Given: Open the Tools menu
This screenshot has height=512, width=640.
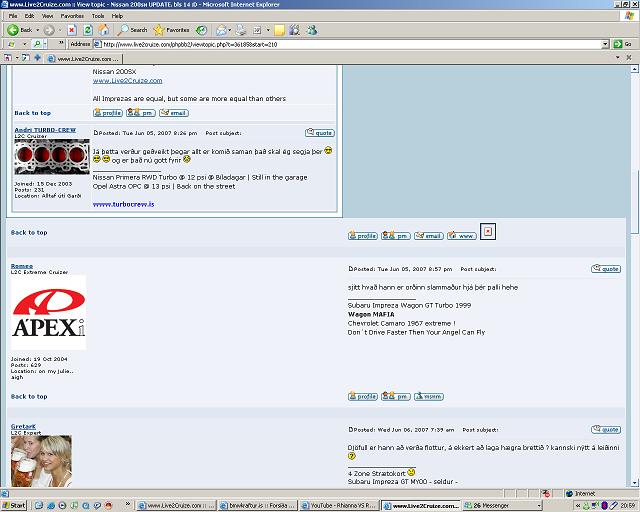Looking at the screenshot, I should point(98,16).
